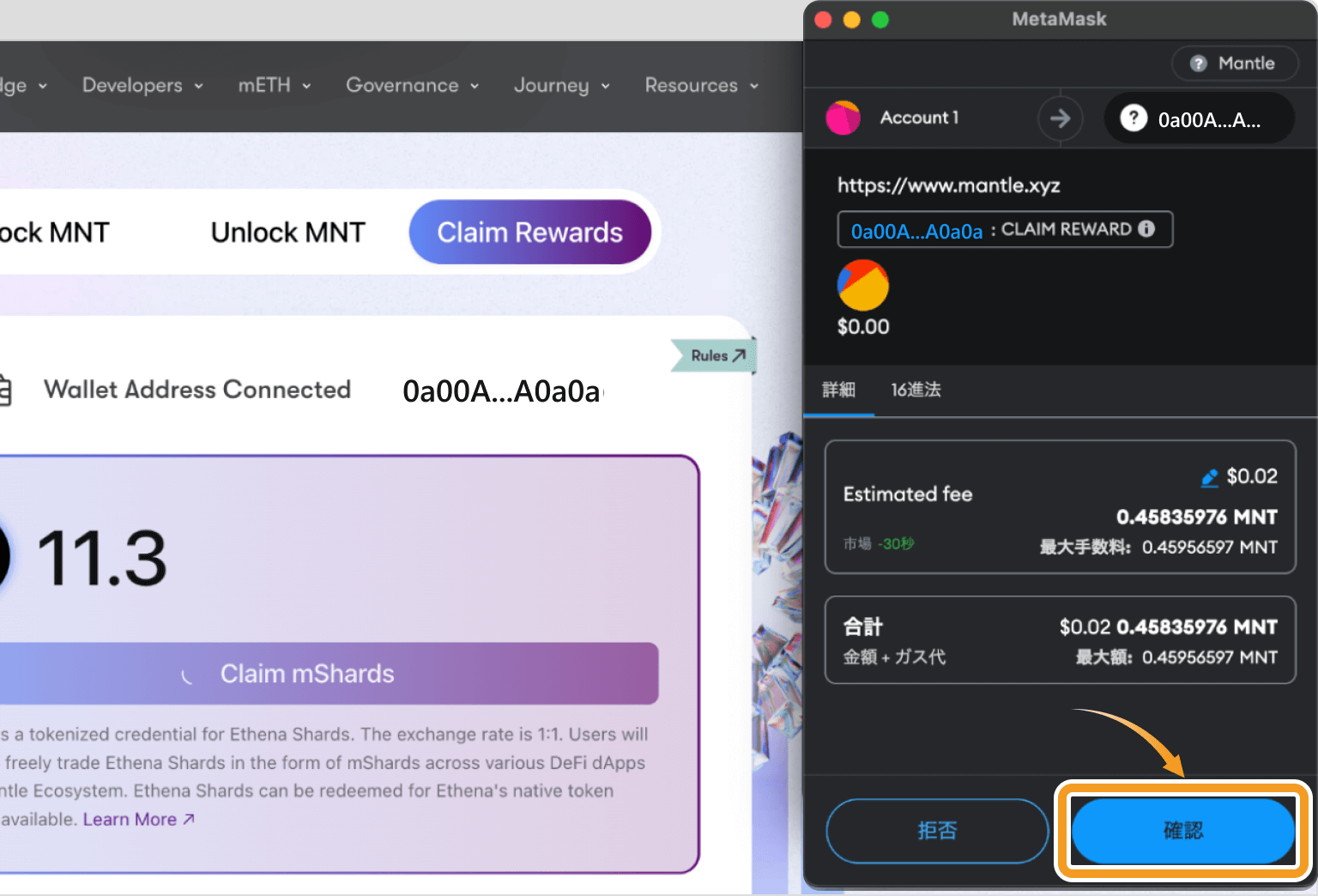Image resolution: width=1318 pixels, height=896 pixels.
Task: Click the Account 1 name
Action: click(919, 118)
